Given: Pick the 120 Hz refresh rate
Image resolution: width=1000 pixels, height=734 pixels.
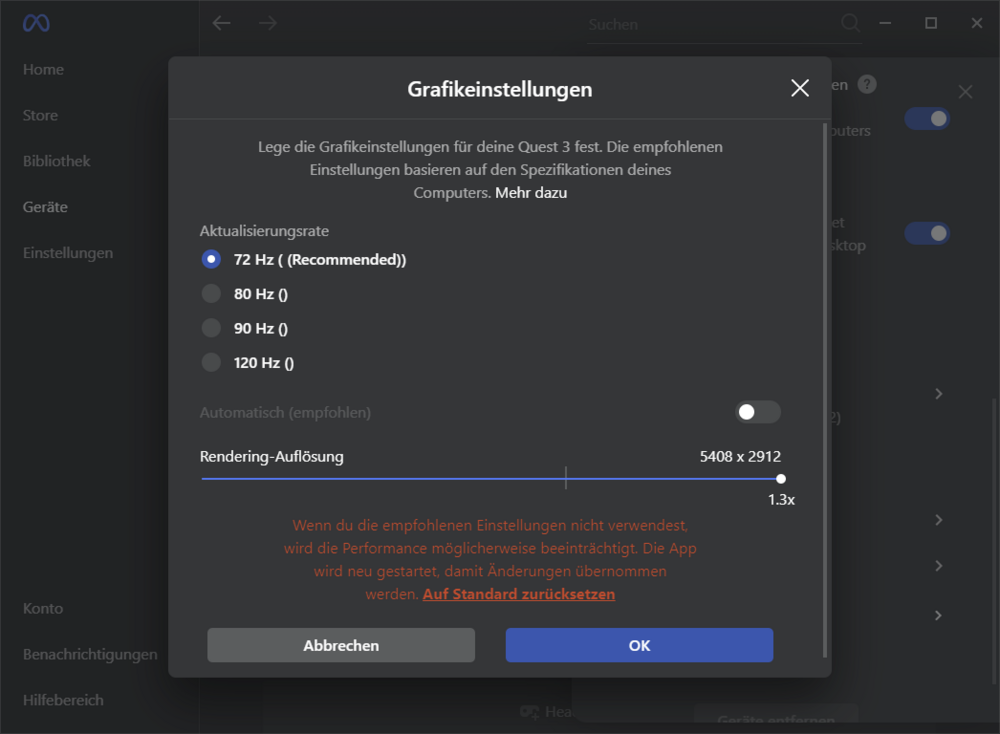Looking at the screenshot, I should point(211,363).
